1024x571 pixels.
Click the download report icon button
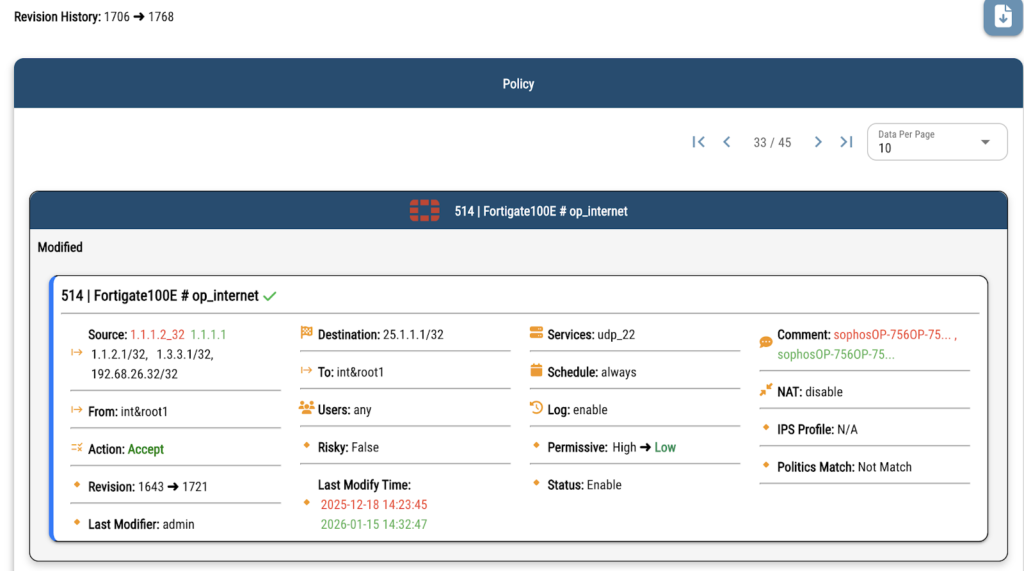tap(1002, 17)
